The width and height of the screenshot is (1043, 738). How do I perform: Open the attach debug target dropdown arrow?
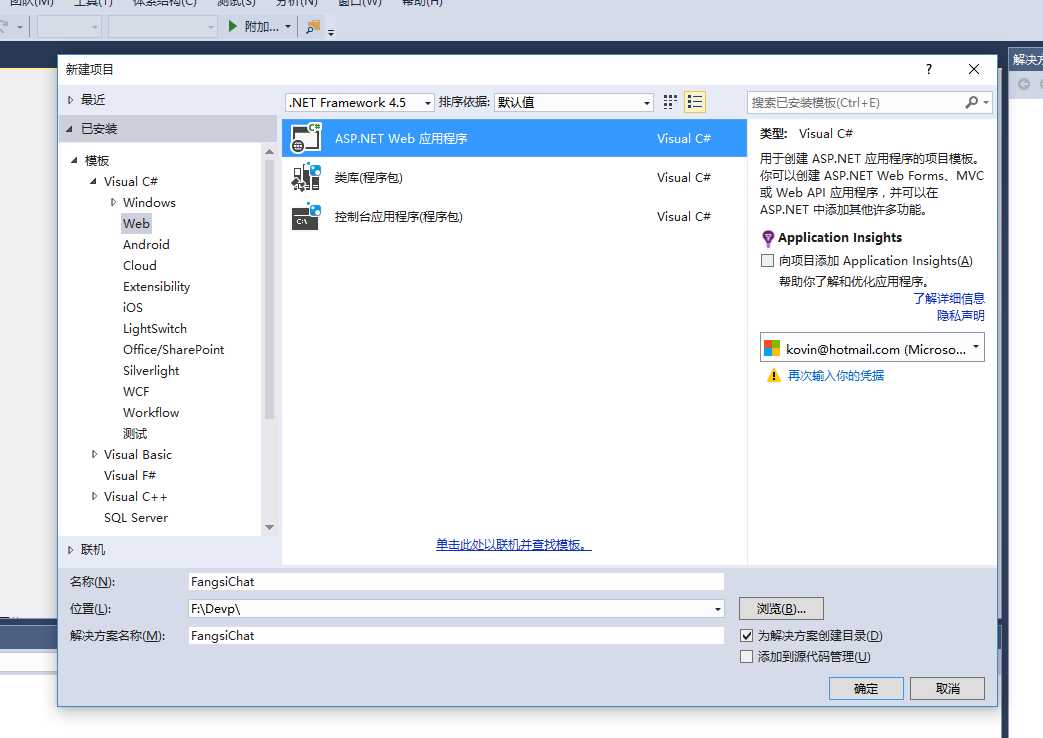(x=287, y=27)
